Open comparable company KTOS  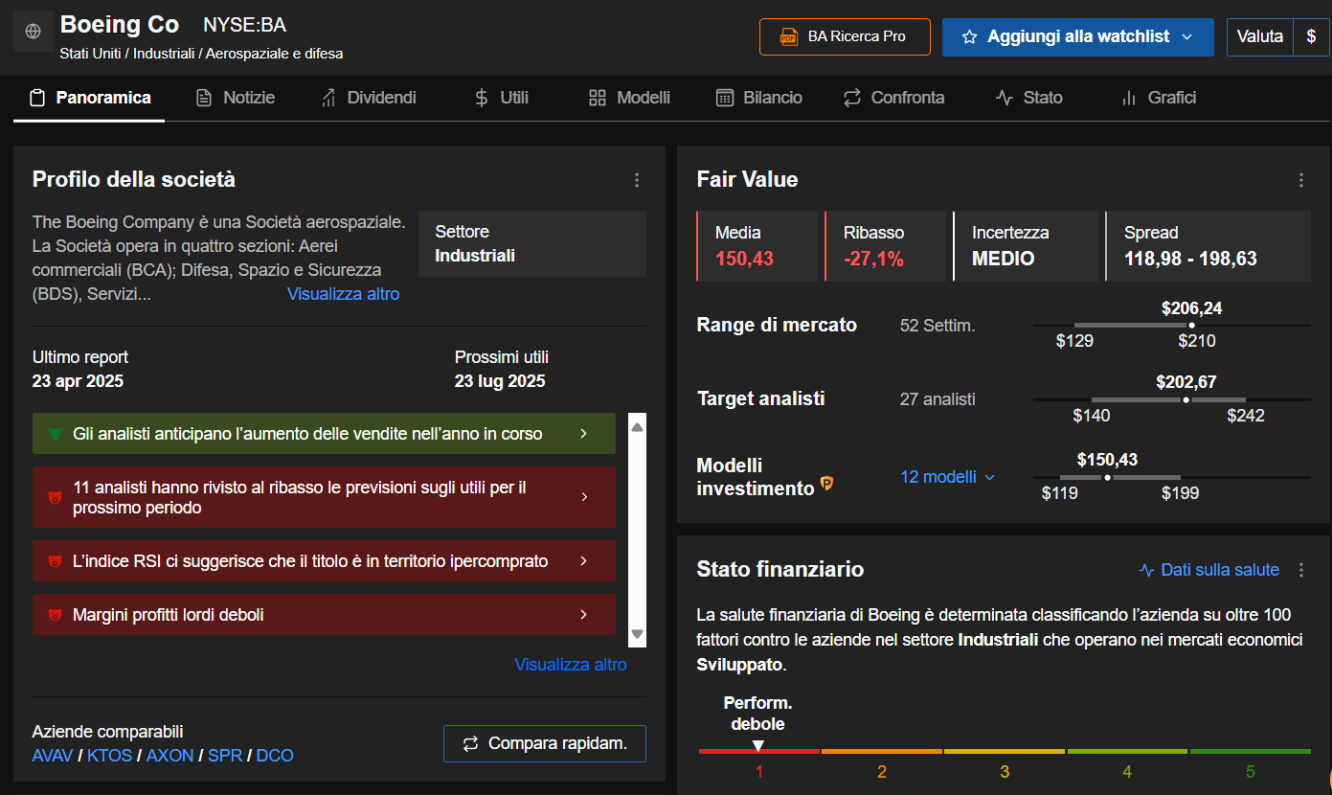[109, 756]
